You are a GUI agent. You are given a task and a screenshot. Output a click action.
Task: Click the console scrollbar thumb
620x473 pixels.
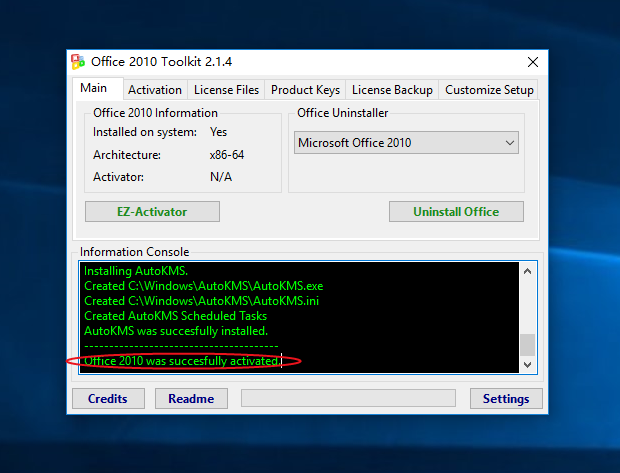pyautogui.click(x=527, y=345)
